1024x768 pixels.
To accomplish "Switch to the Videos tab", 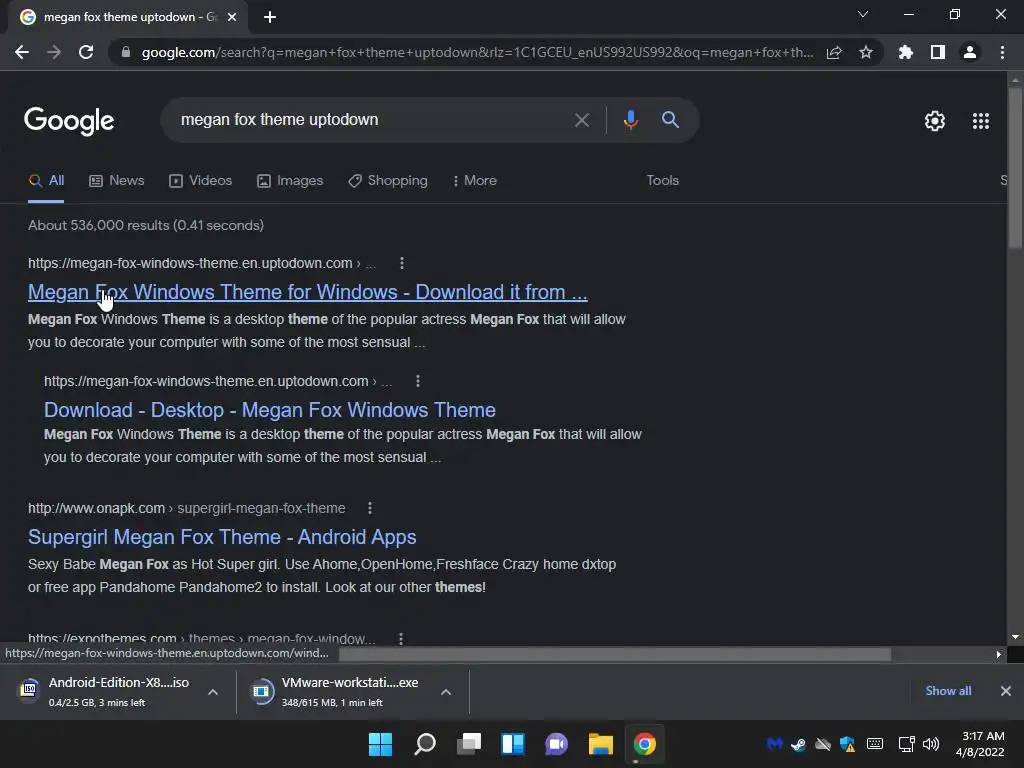I will (200, 181).
